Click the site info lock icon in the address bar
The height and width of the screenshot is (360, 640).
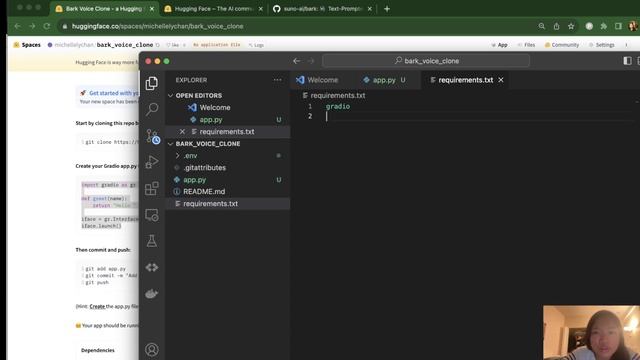point(64,26)
